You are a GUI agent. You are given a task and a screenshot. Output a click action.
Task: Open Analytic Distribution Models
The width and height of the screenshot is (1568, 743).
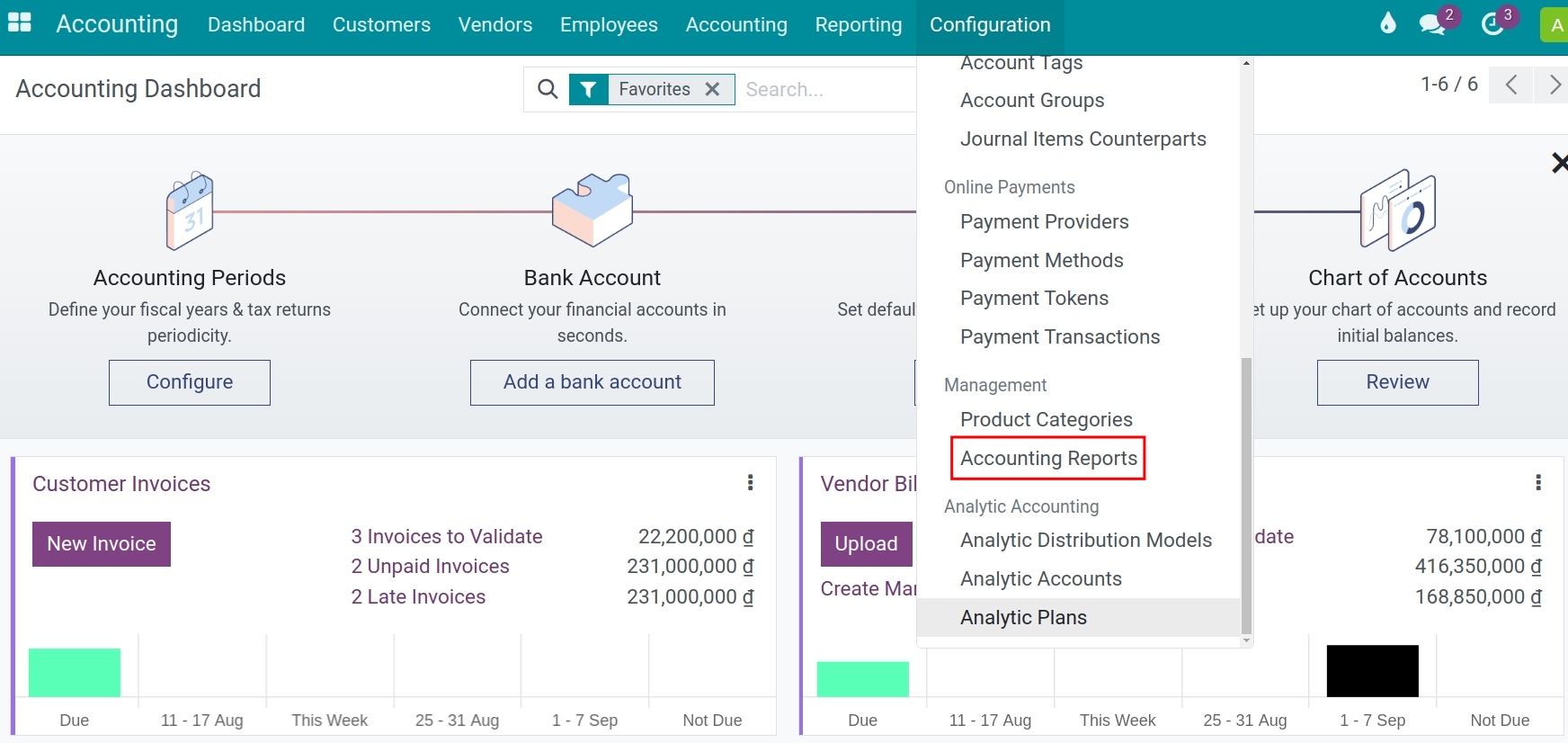coord(1086,541)
